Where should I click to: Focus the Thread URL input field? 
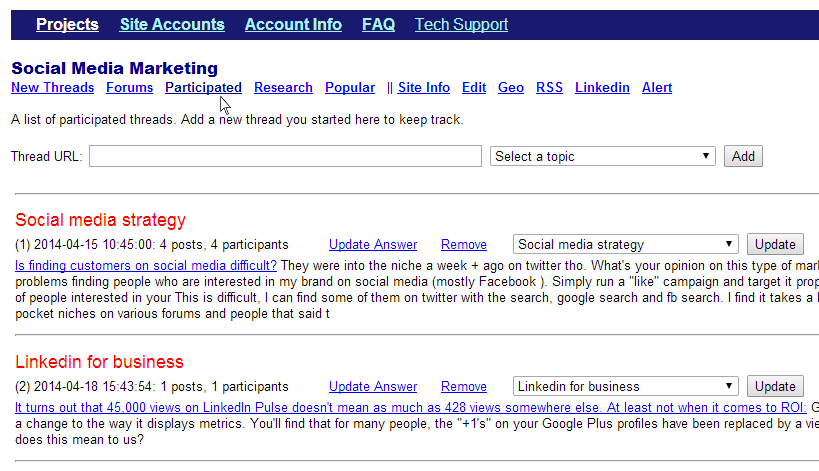click(x=285, y=156)
